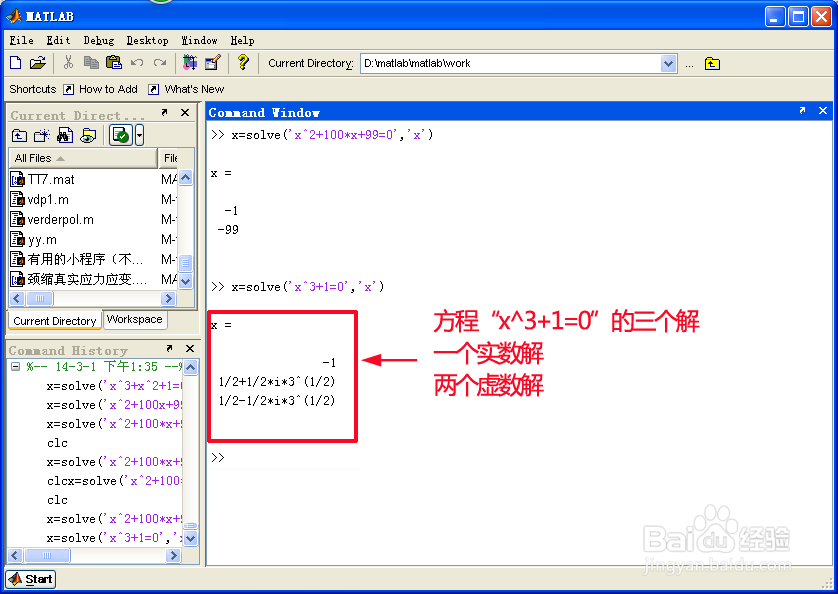This screenshot has height=594, width=838.
Task: Click the What's New shortcut
Action: 187,89
